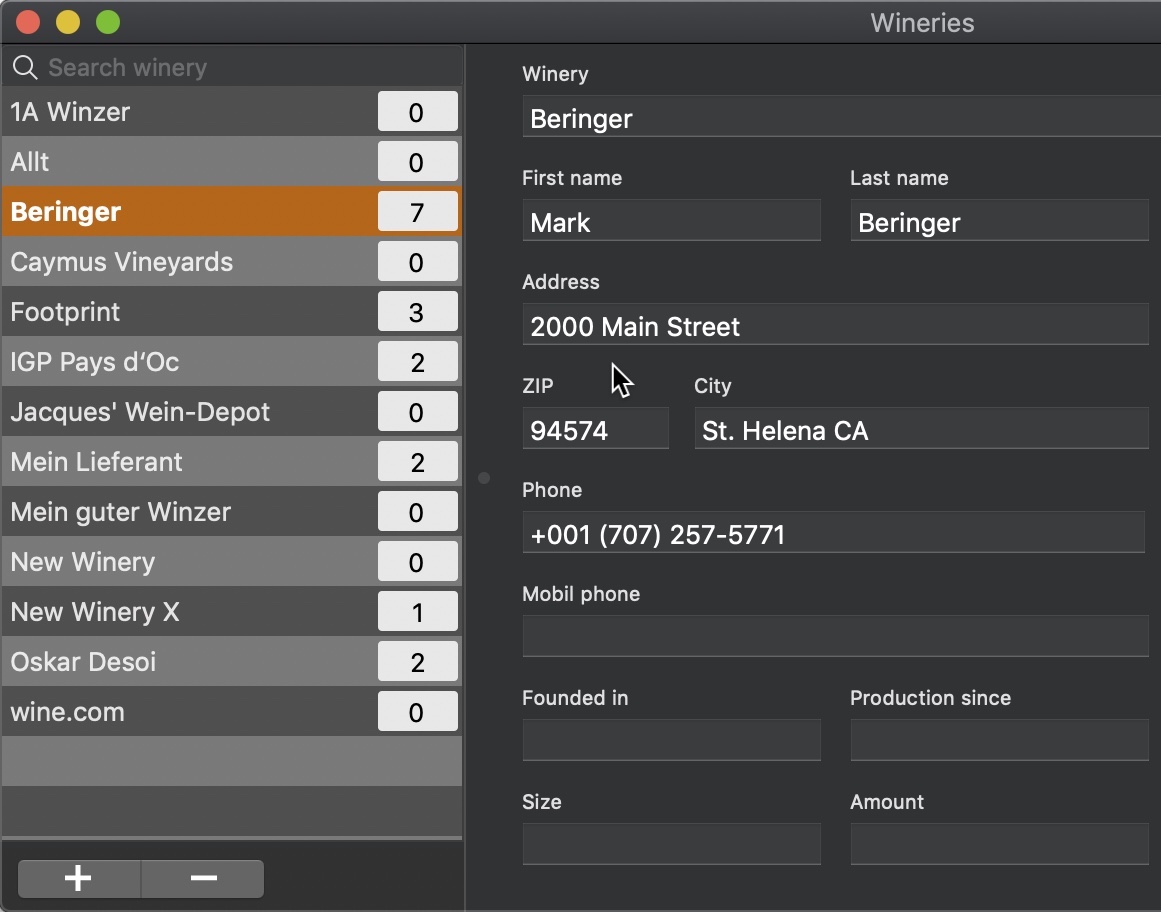Click the empty Founded in field

pyautogui.click(x=672, y=740)
